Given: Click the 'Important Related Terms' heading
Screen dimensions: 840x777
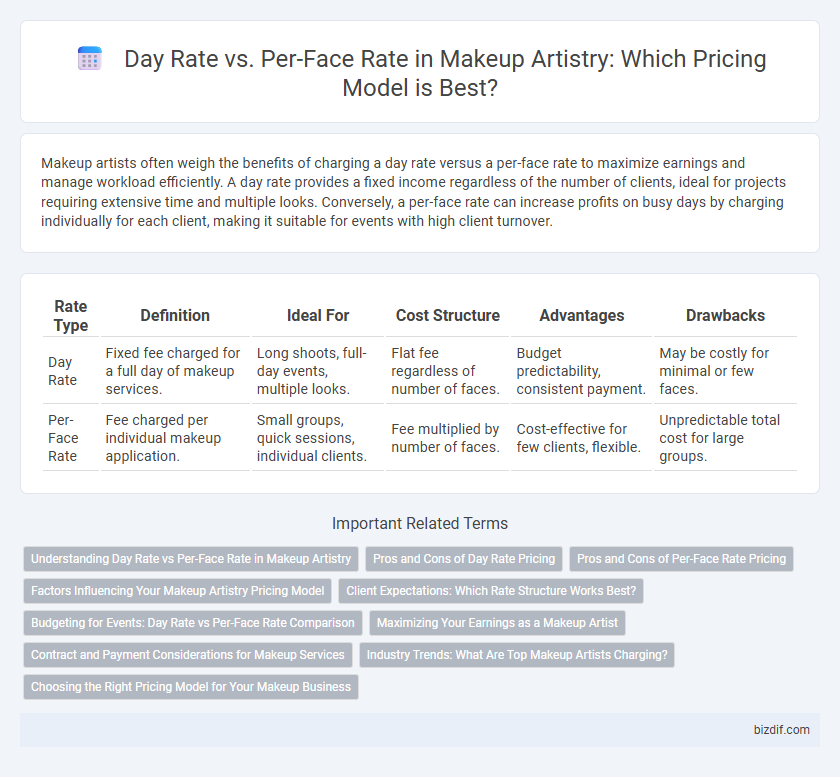Looking at the screenshot, I should click(x=420, y=523).
